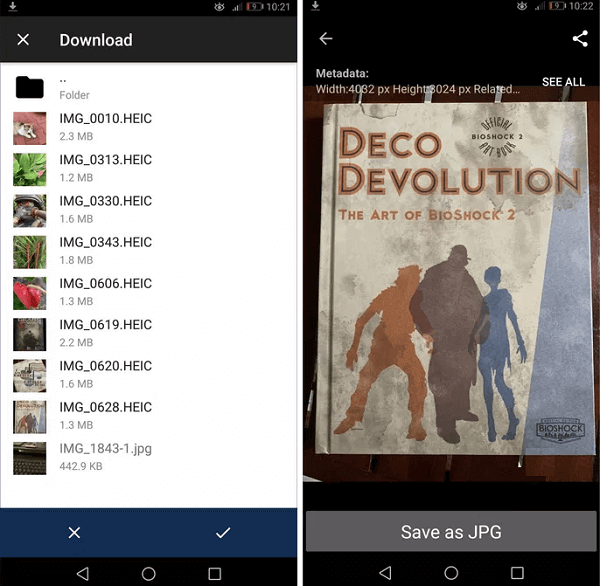Tap download notification icon on right status bar
This screenshot has height=586, width=600.
[x=315, y=6]
